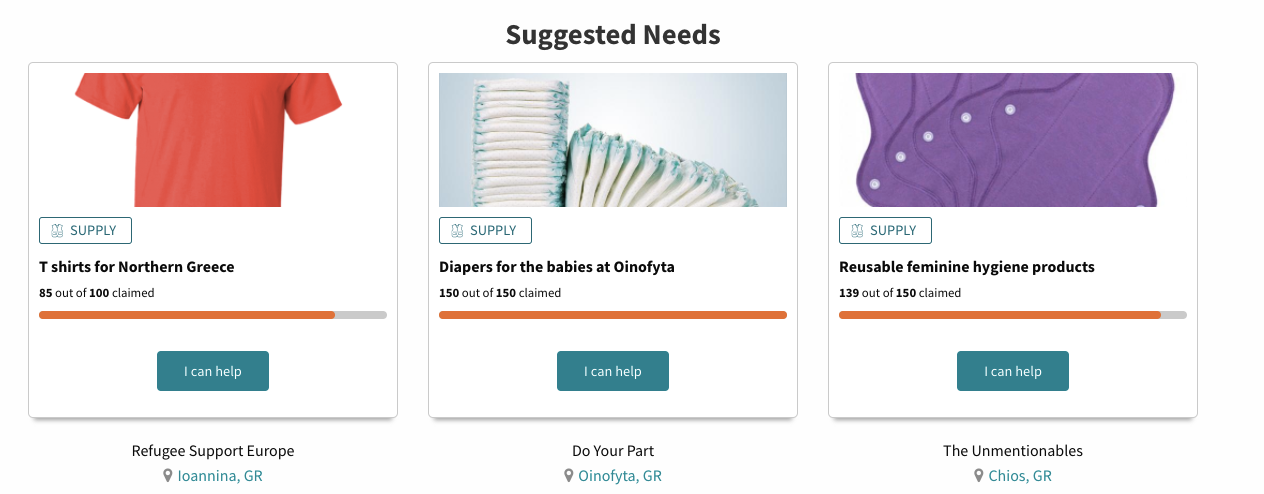Click the red T-shirt image
This screenshot has width=1264, height=494.
pos(210,140)
